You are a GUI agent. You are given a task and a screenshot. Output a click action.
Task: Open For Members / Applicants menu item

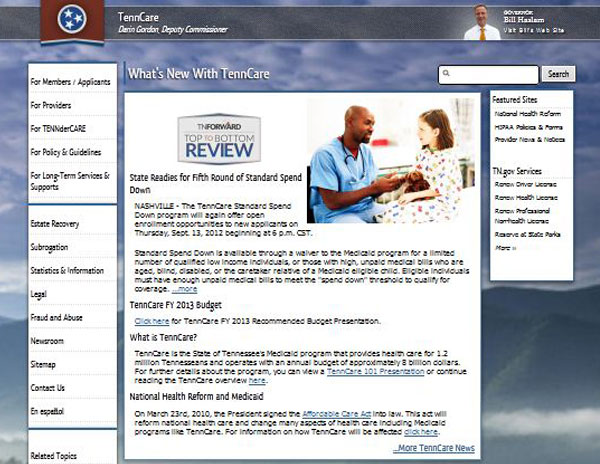70,82
